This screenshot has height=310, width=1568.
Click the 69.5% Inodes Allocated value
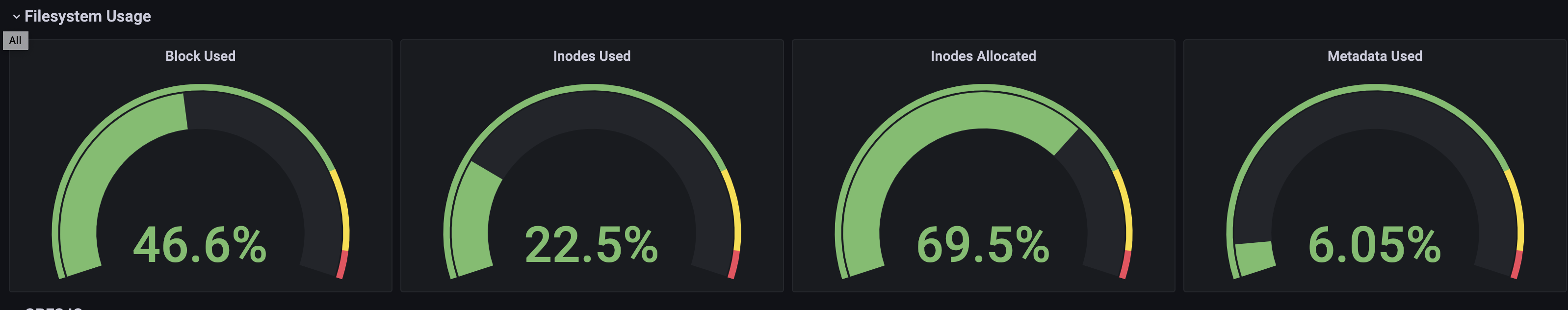point(983,245)
